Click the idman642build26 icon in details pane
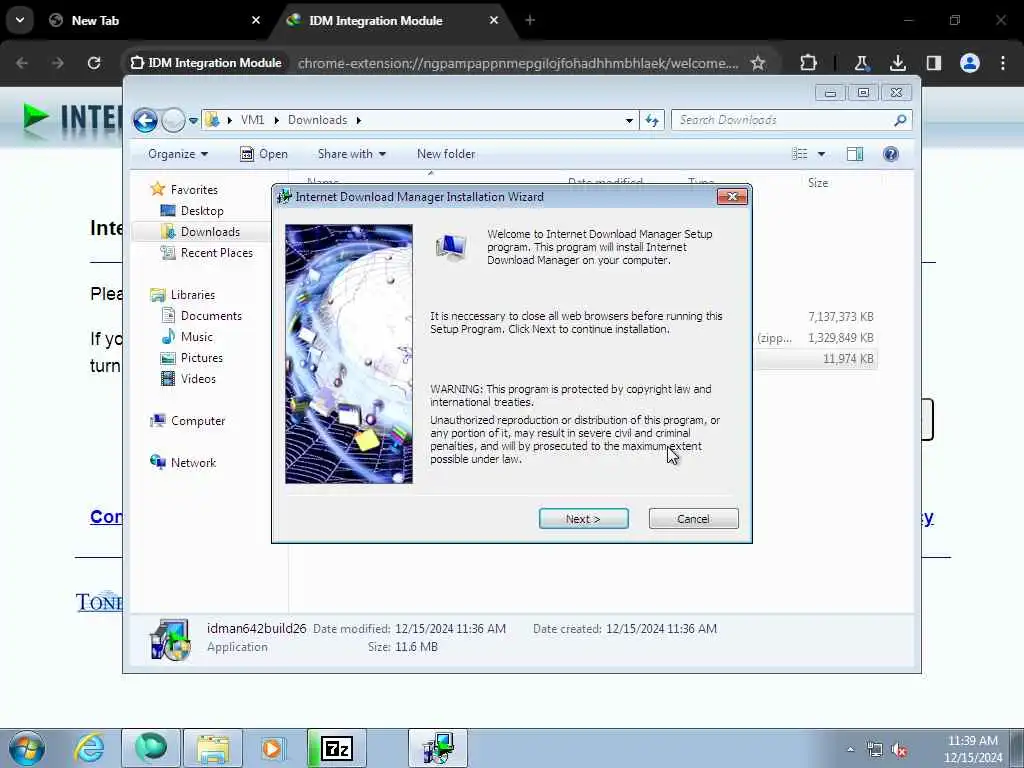 (170, 639)
